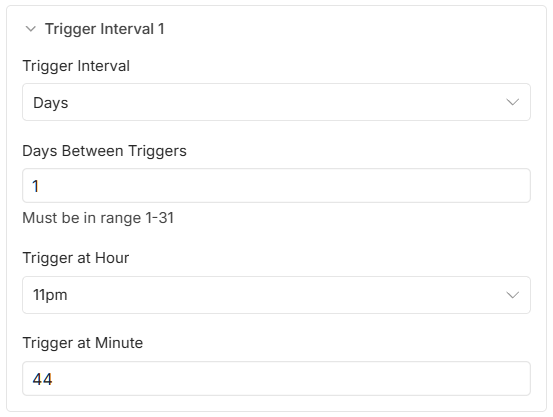
Task: Click the chevron arrow beside 11pm
Action: pos(512,295)
